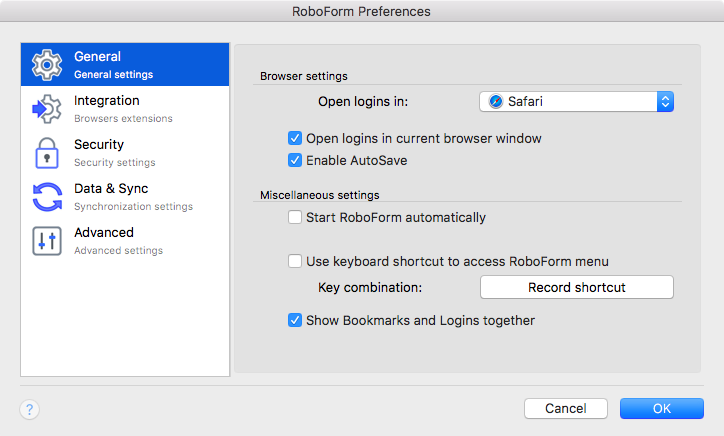
Task: Click the Browser settings heading
Action: tap(304, 76)
